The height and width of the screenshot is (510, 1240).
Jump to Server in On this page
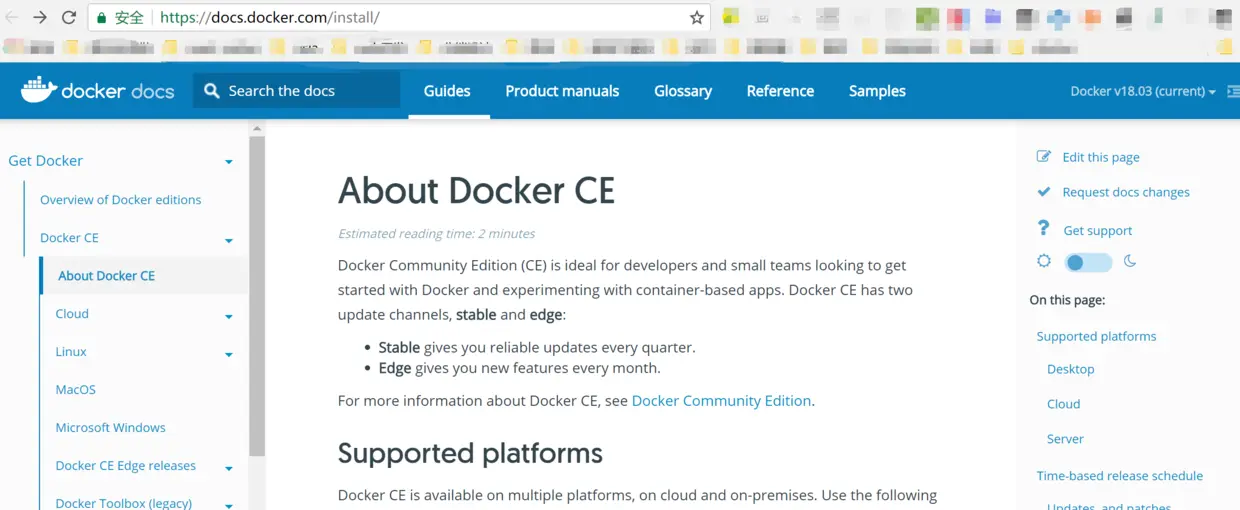tap(1065, 439)
